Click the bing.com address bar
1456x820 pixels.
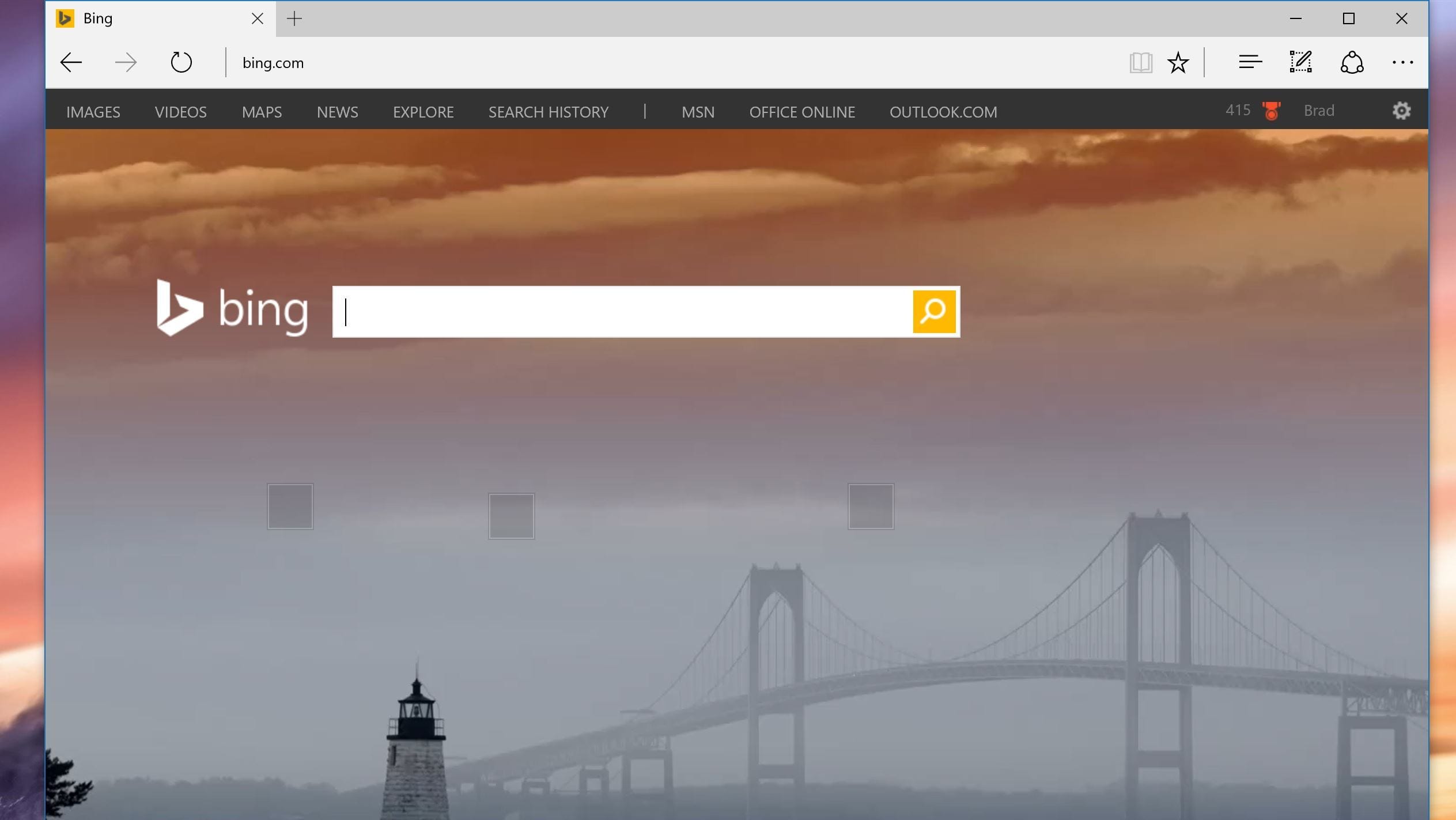(x=634, y=62)
